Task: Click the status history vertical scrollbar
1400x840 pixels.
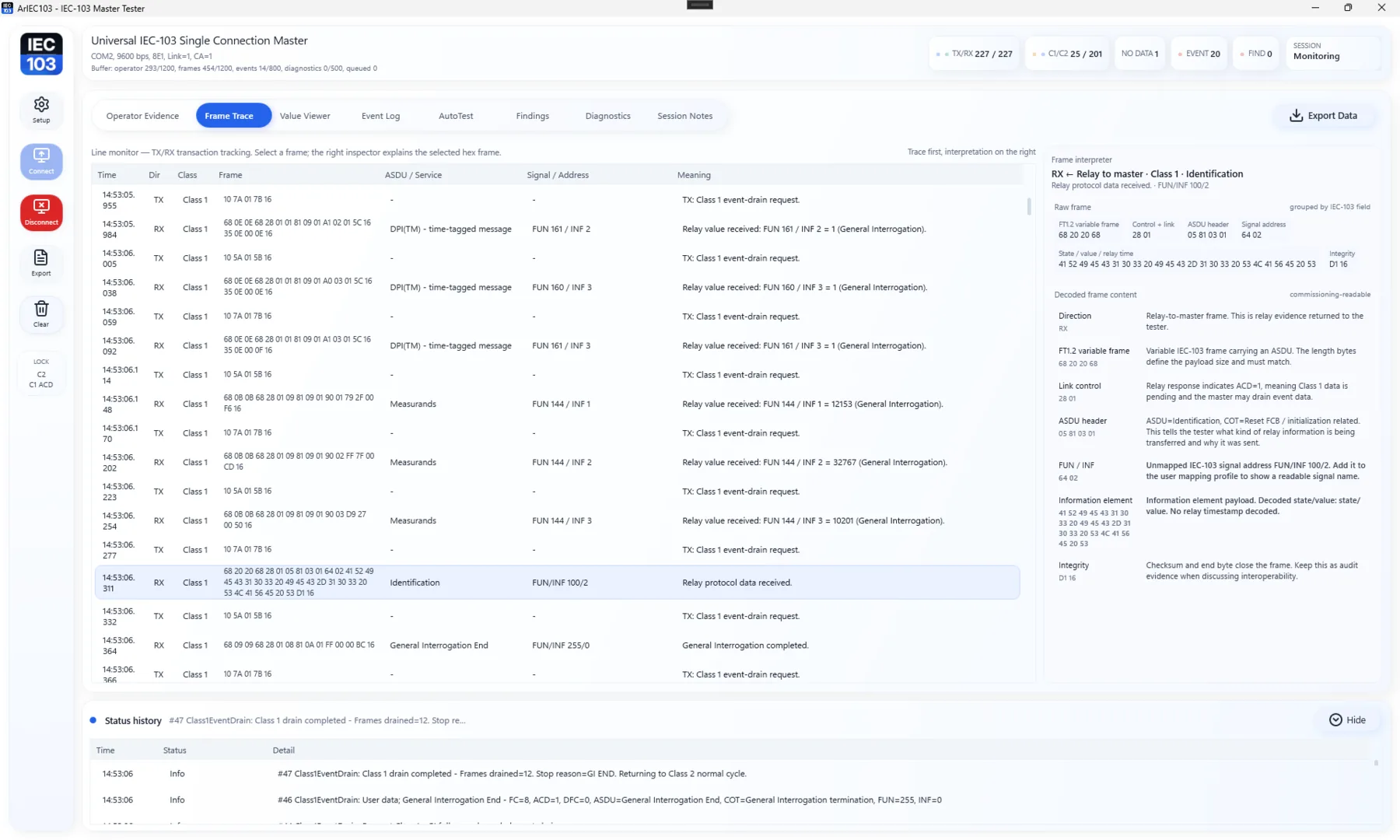Action: tap(1376, 763)
